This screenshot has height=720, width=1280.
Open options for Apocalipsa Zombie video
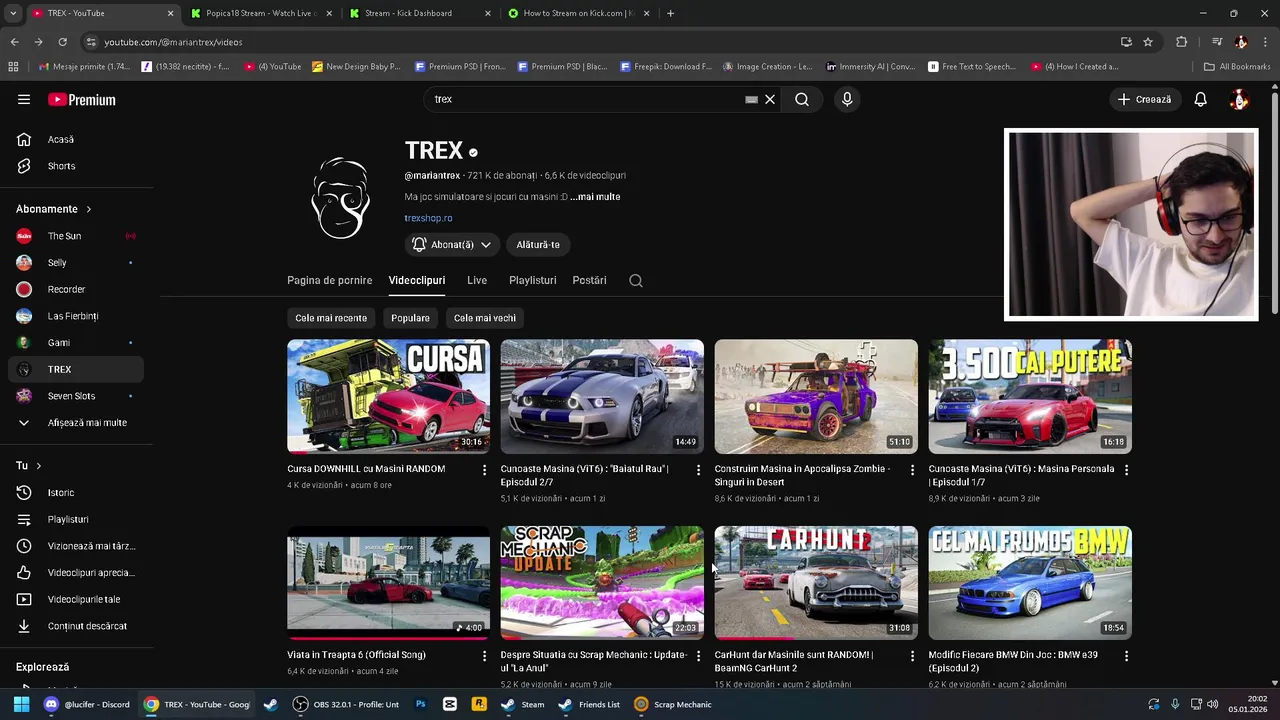tap(912, 470)
